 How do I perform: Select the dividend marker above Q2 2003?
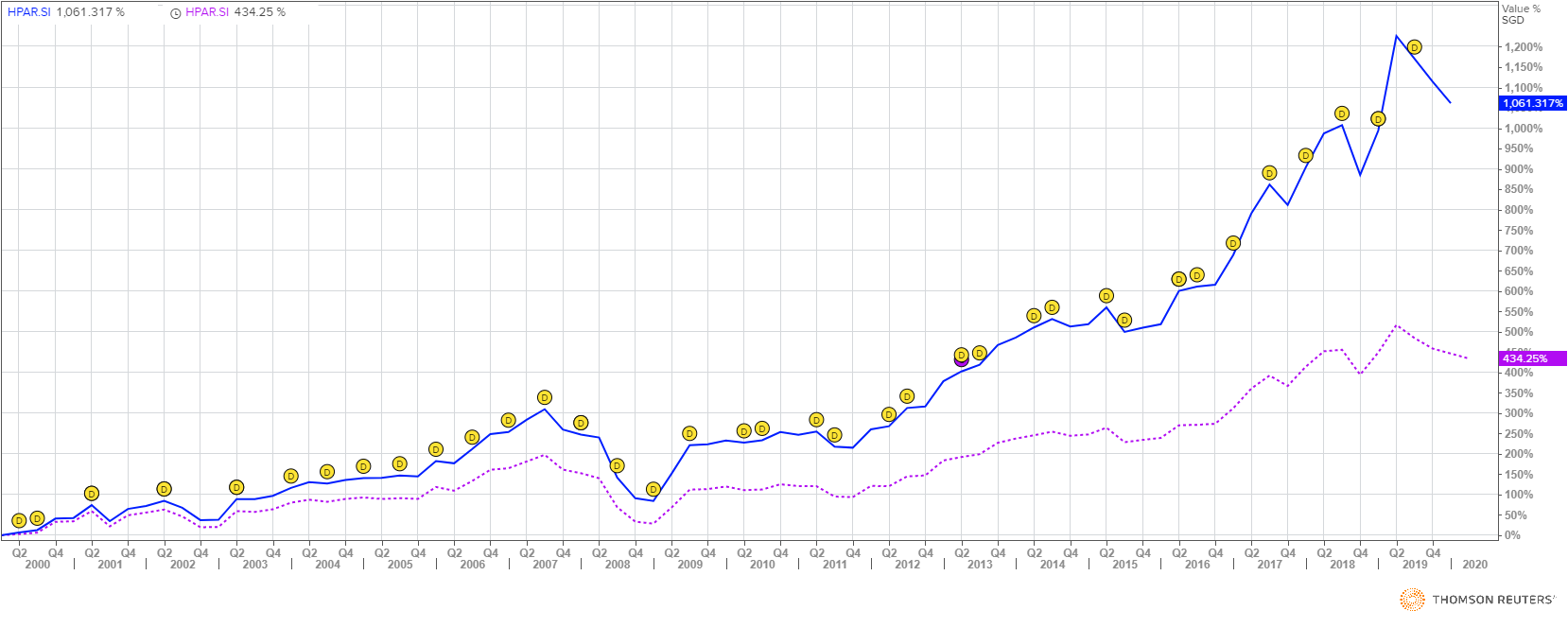pos(236,487)
